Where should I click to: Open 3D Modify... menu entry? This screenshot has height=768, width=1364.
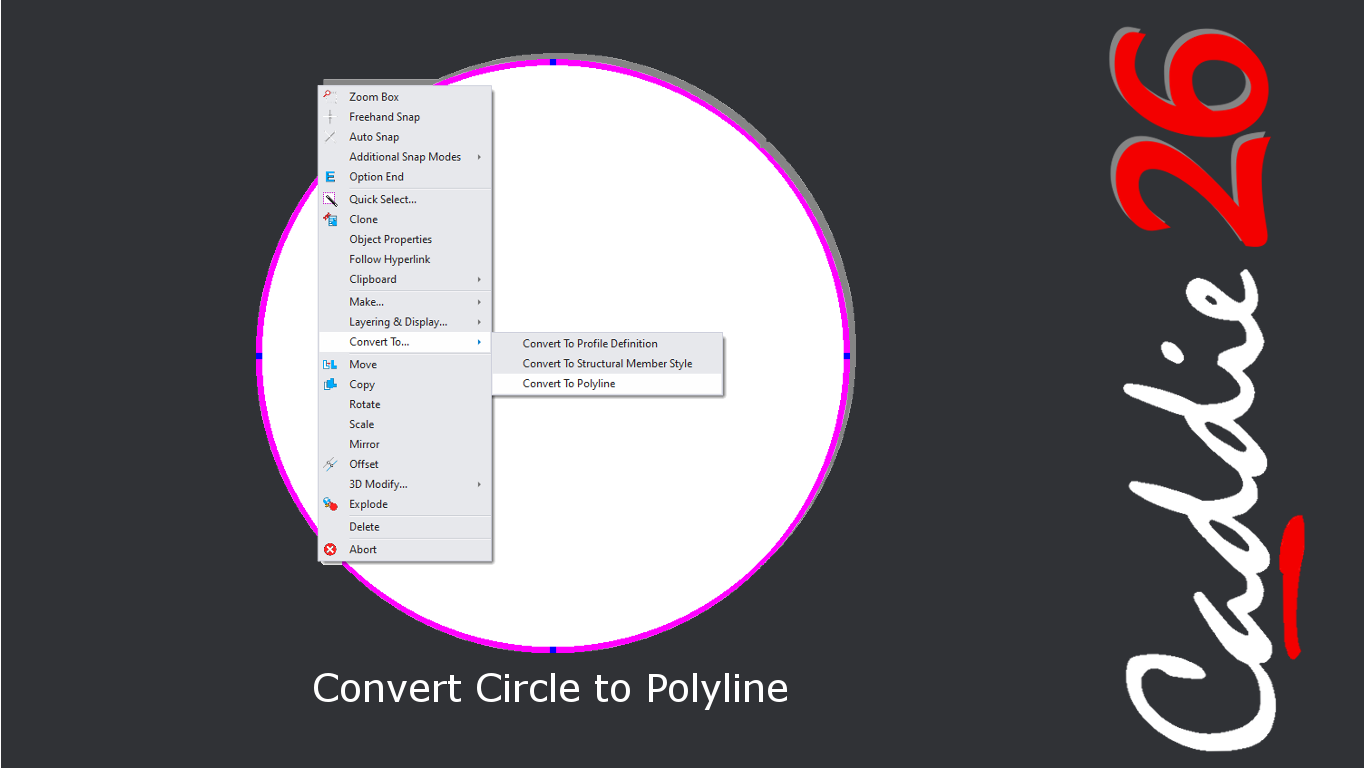(x=405, y=484)
